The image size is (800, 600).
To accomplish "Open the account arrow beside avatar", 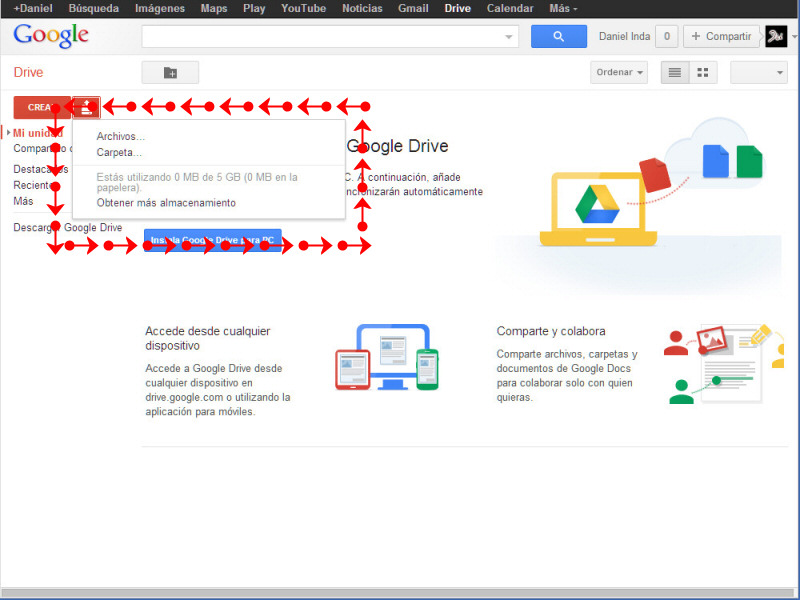I will tap(794, 37).
